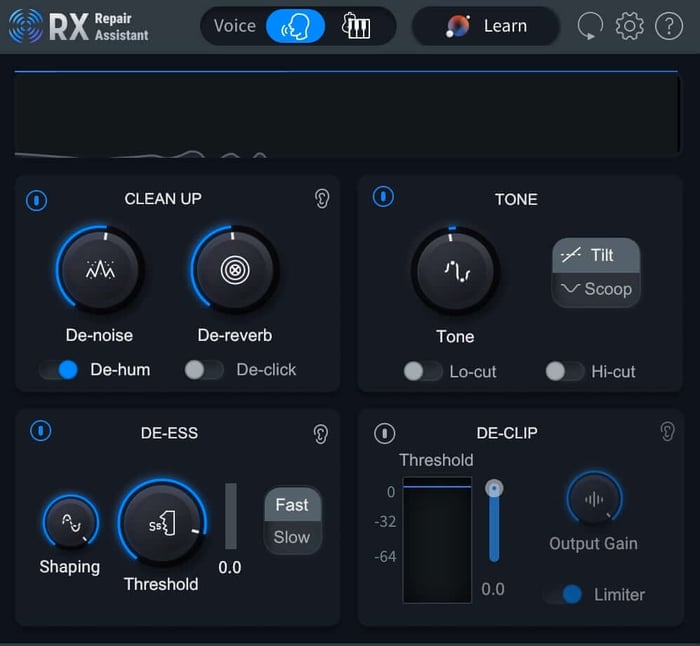Image resolution: width=700 pixels, height=646 pixels.
Task: Click the Shaping label
Action: (70, 567)
